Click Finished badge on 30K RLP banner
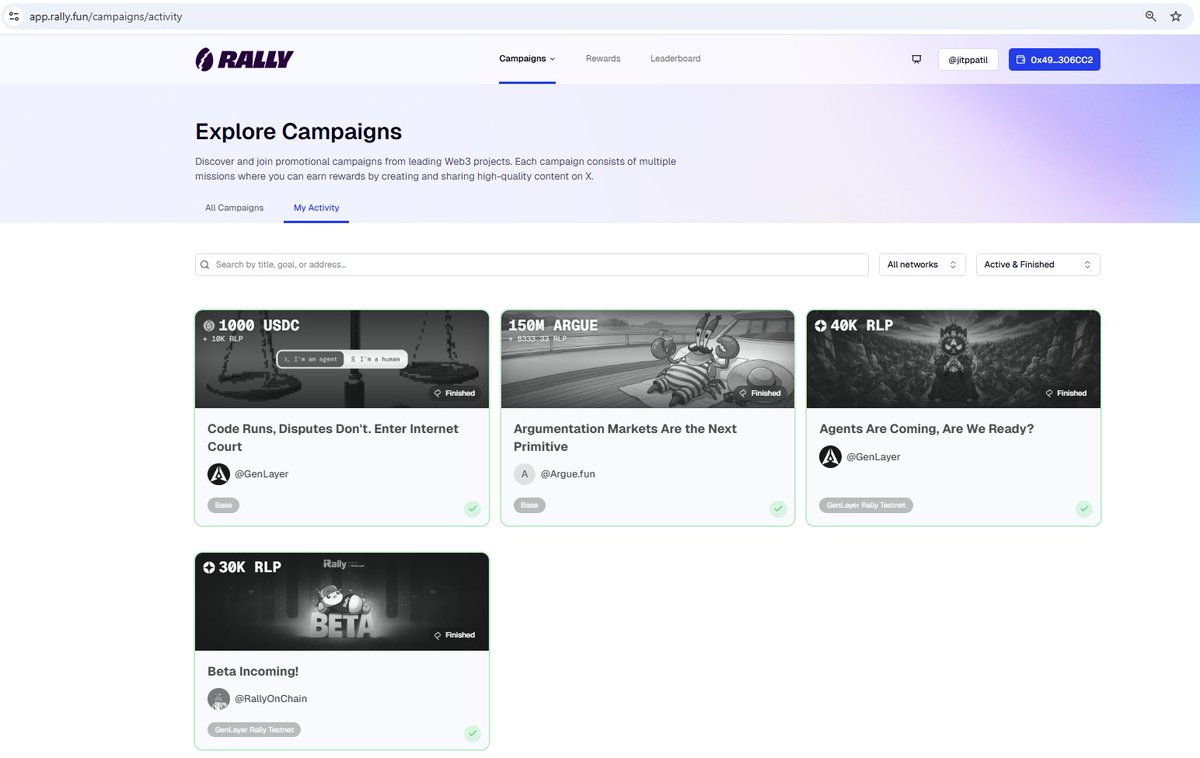 click(454, 635)
